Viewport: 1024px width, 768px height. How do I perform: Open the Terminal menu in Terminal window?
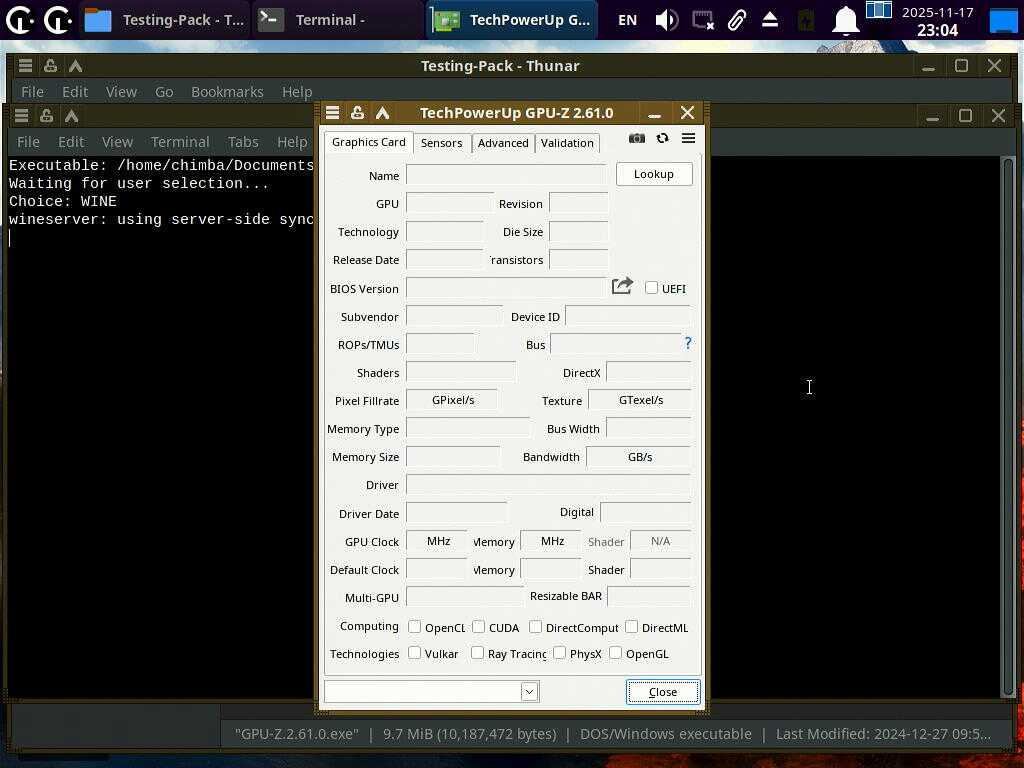coord(180,142)
